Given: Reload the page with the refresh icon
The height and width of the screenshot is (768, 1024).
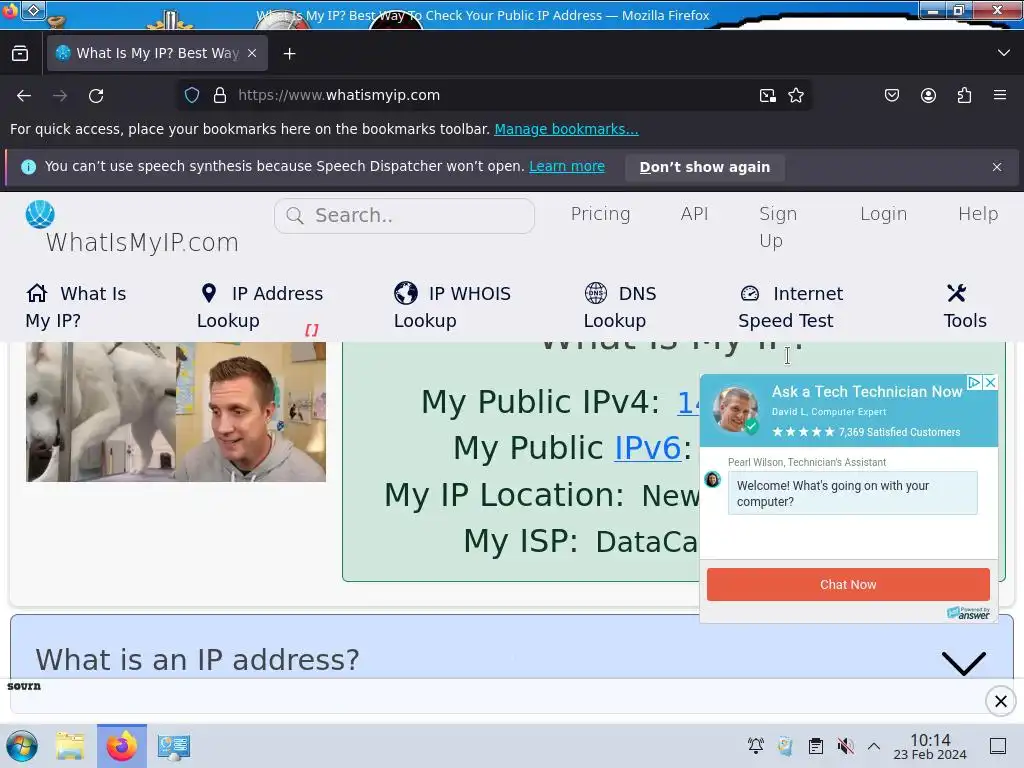Looking at the screenshot, I should click(x=96, y=96).
